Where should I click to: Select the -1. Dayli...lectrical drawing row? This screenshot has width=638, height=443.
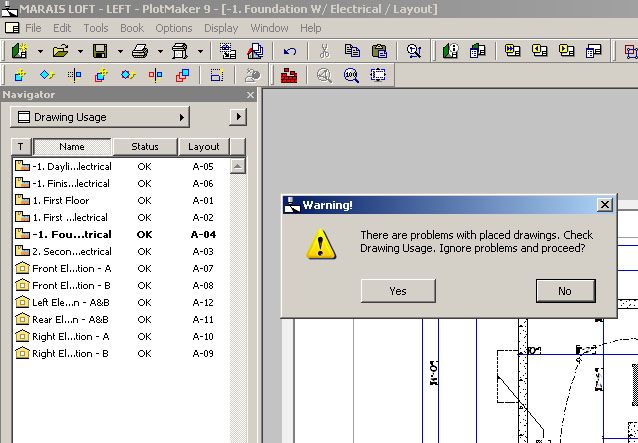[x=121, y=166]
